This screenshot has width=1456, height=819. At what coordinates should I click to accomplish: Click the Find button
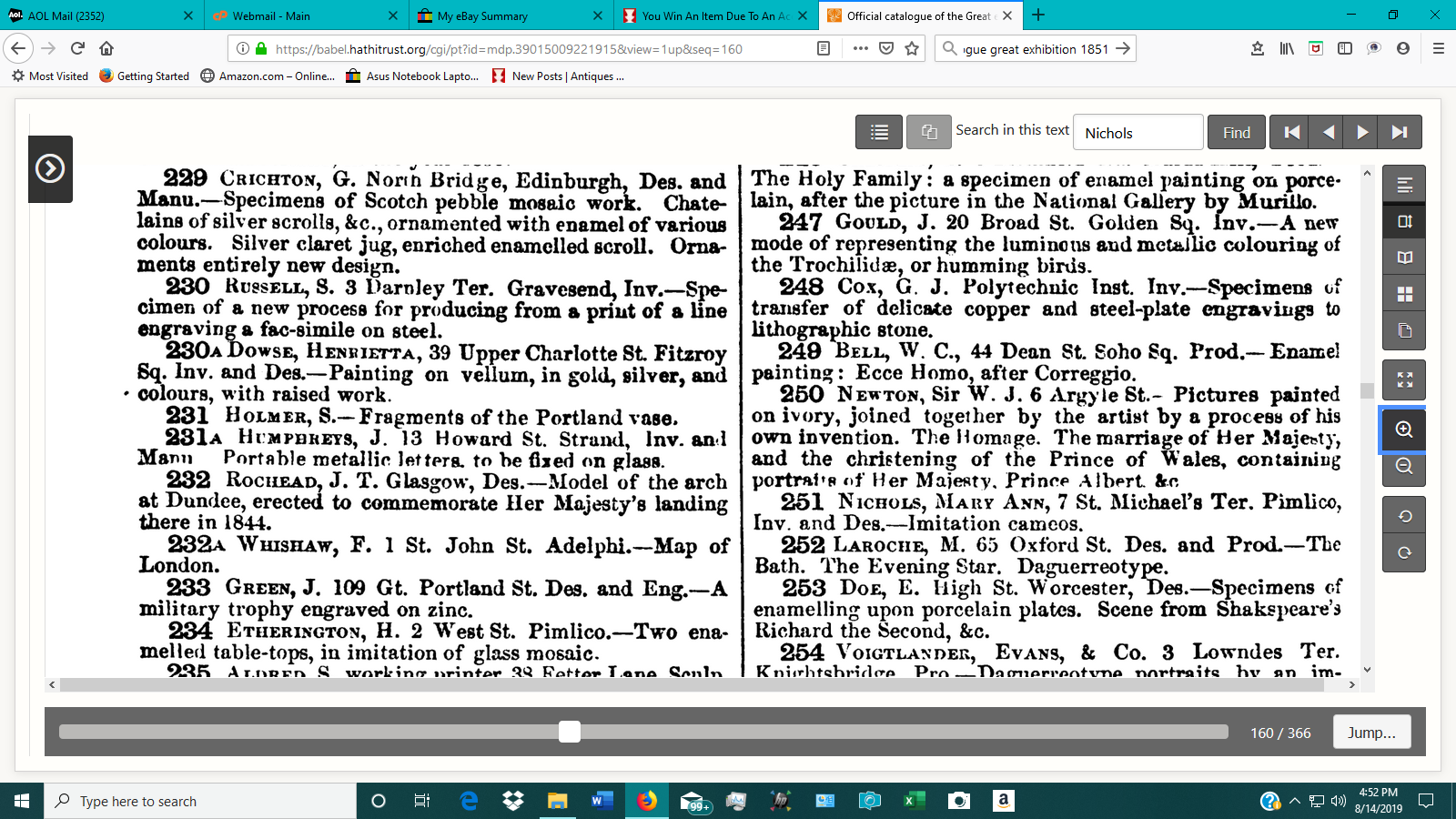(x=1236, y=133)
